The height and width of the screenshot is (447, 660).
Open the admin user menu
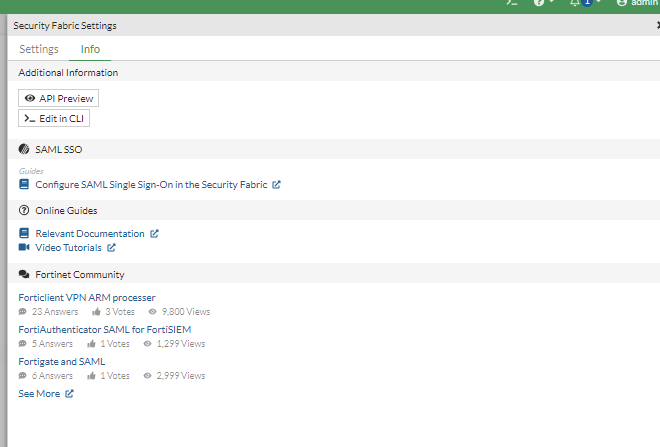coord(638,3)
